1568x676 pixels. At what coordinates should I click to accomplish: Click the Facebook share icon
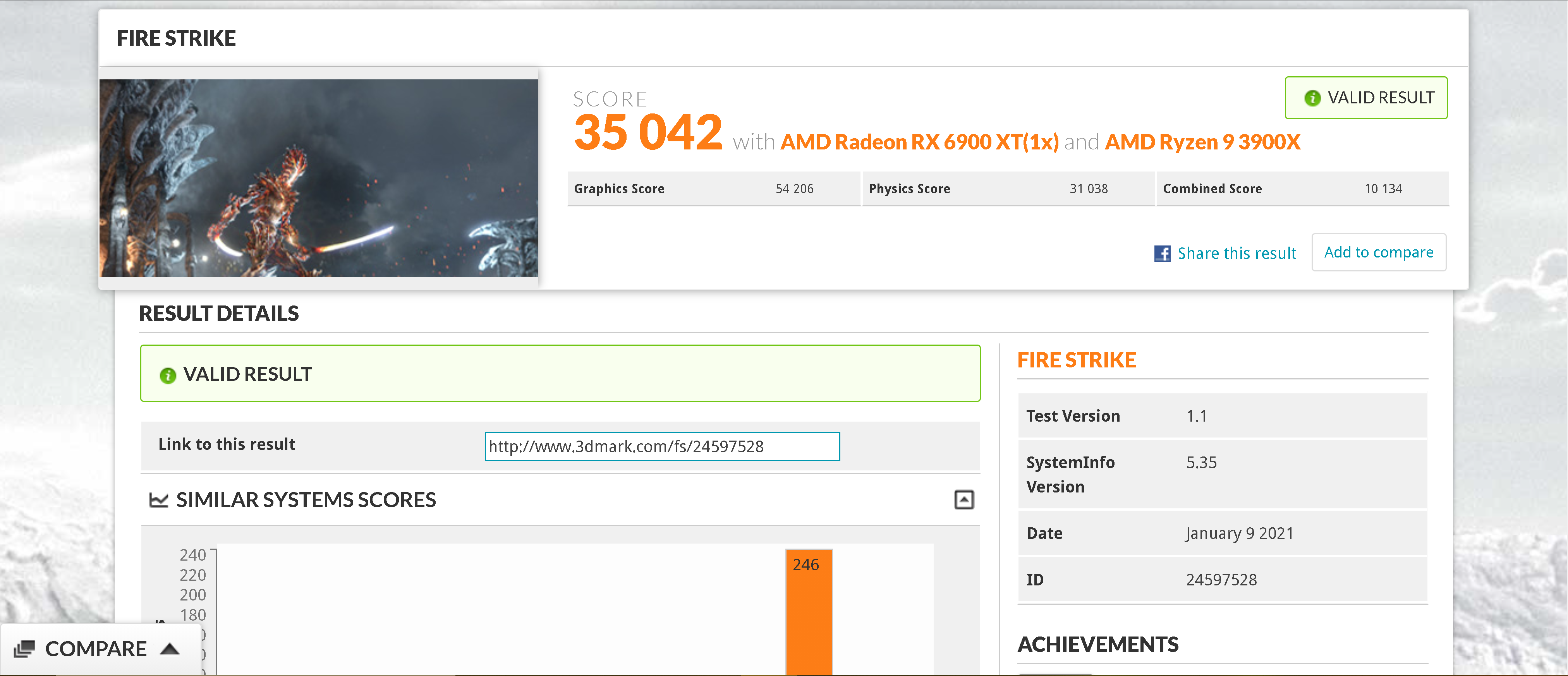(1162, 253)
